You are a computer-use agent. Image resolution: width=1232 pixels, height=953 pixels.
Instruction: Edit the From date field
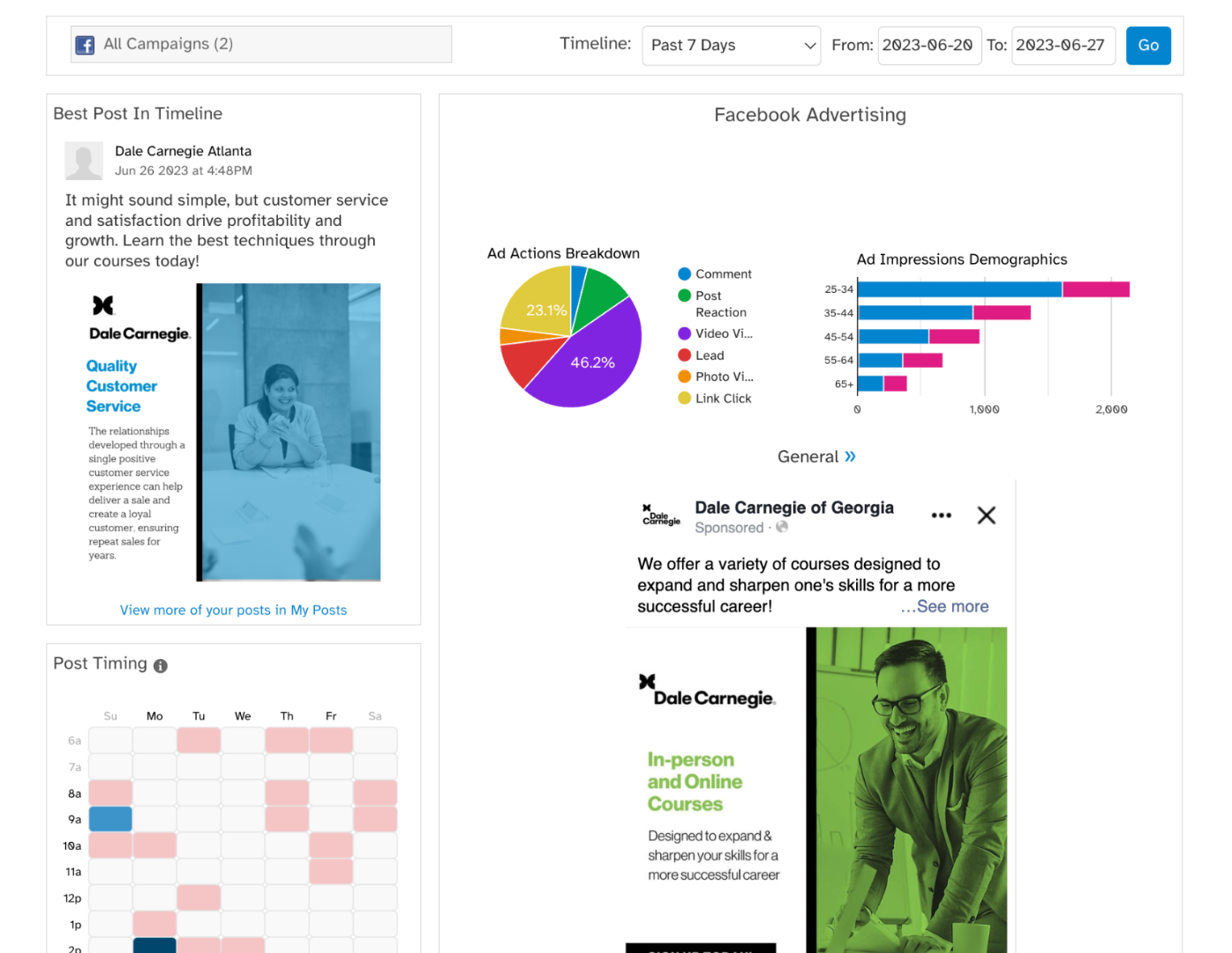coord(929,45)
